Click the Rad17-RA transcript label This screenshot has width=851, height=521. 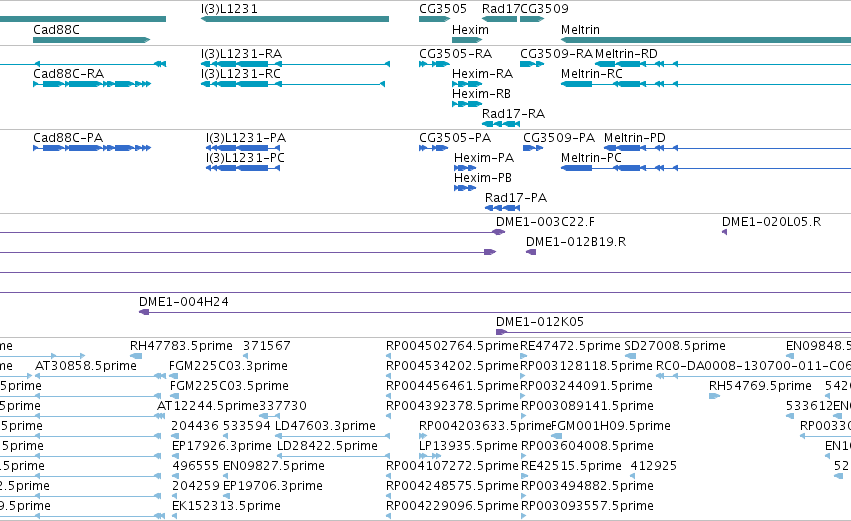[x=513, y=114]
